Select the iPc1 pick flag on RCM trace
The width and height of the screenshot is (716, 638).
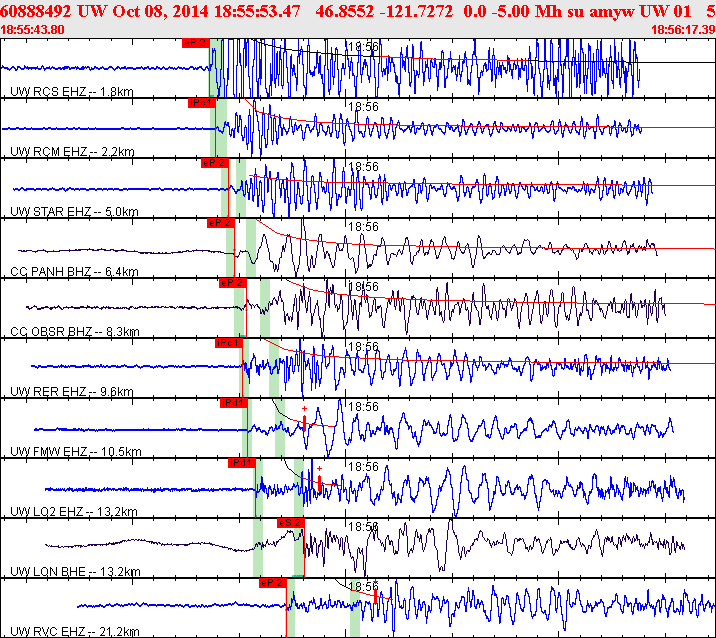tap(201, 103)
